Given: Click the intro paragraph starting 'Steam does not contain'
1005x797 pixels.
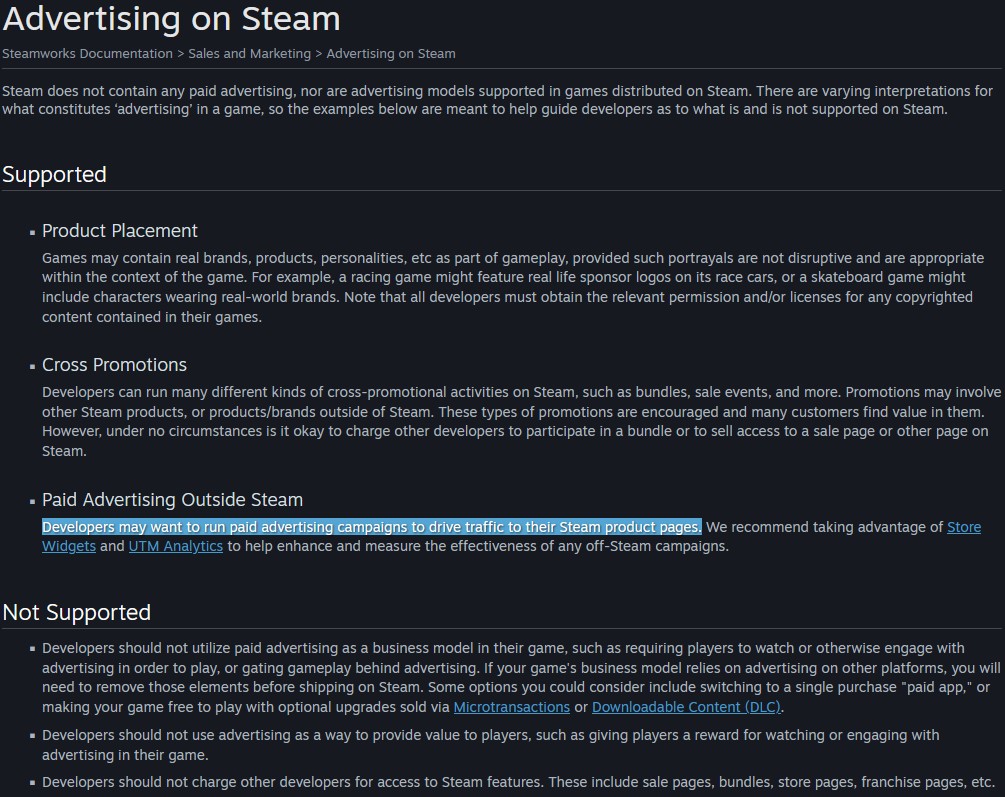Looking at the screenshot, I should (497, 100).
